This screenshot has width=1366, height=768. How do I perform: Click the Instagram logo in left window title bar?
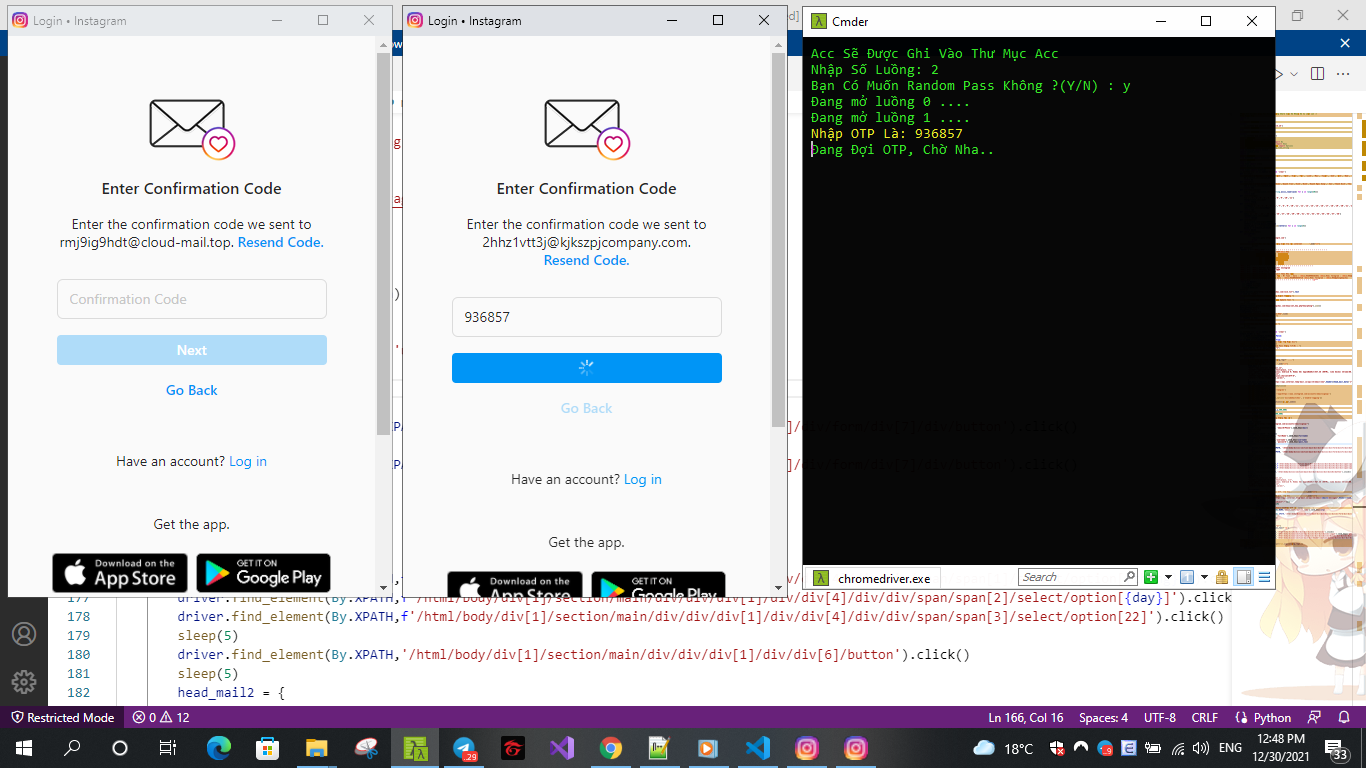click(20, 20)
